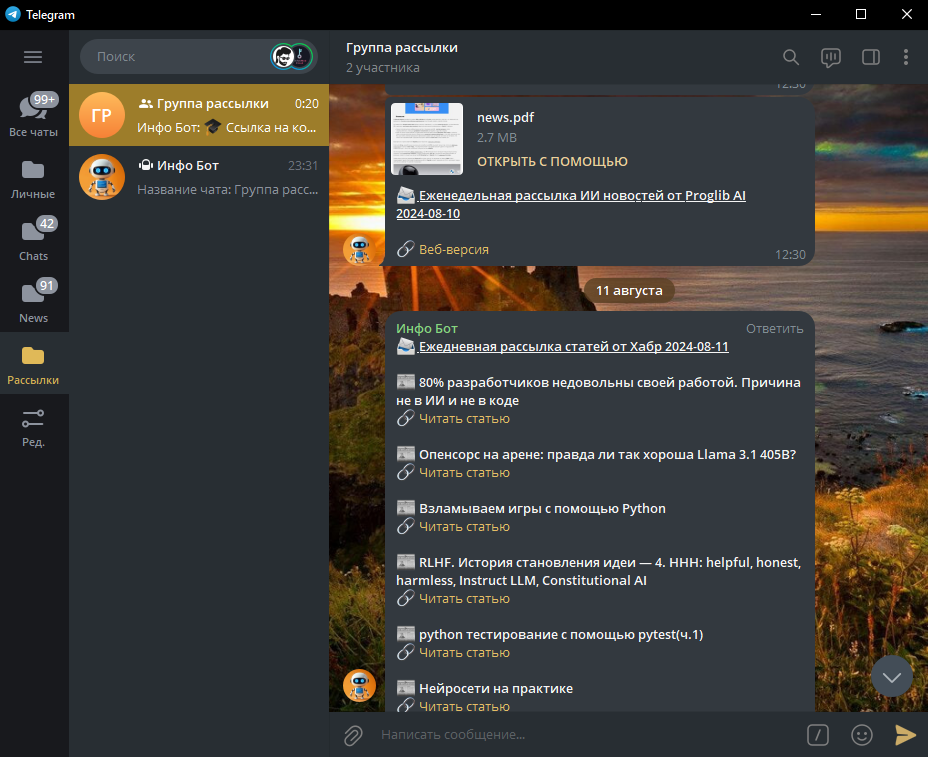Open the Группа рассылки chat in list
The width and height of the screenshot is (928, 757).
(199, 115)
